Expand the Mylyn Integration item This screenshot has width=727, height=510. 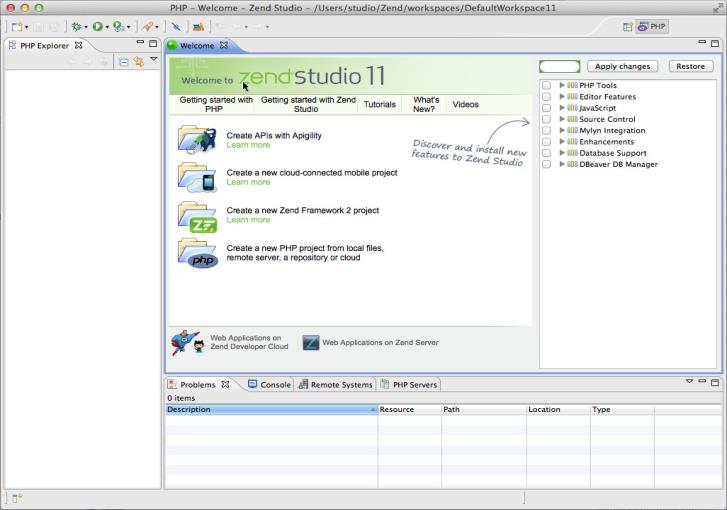tap(562, 130)
